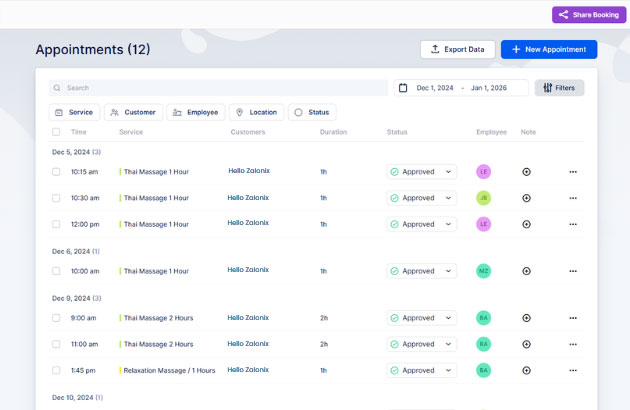Open the note icon for 10:00 am appointment
This screenshot has height=410, width=630.
click(526, 271)
